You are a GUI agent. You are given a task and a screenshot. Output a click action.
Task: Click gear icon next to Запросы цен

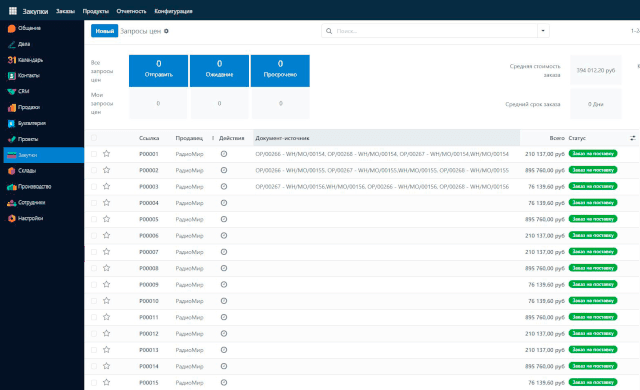[166, 31]
